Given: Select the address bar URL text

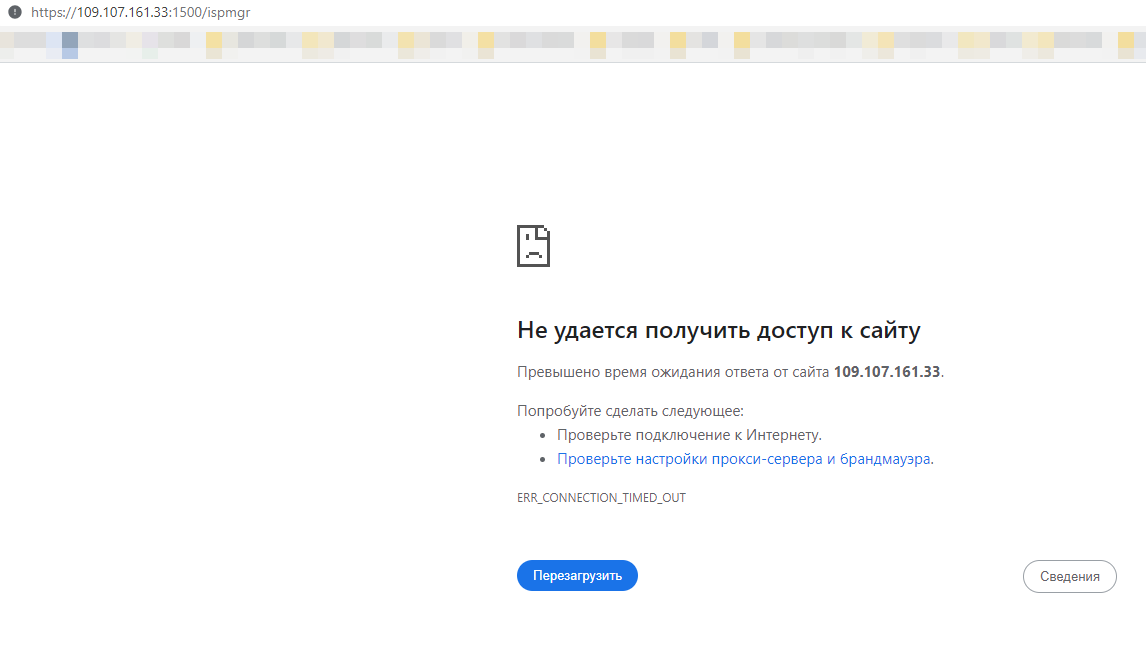Looking at the screenshot, I should point(141,12).
